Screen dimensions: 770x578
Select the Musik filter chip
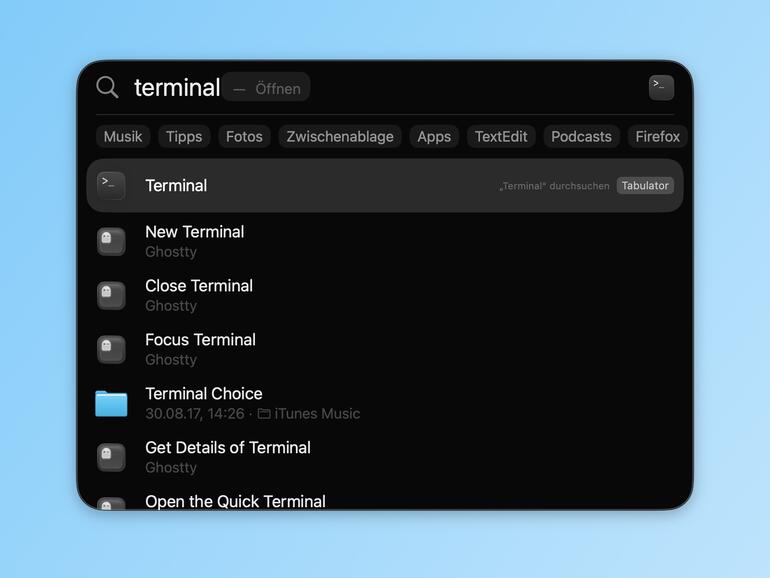coord(123,137)
